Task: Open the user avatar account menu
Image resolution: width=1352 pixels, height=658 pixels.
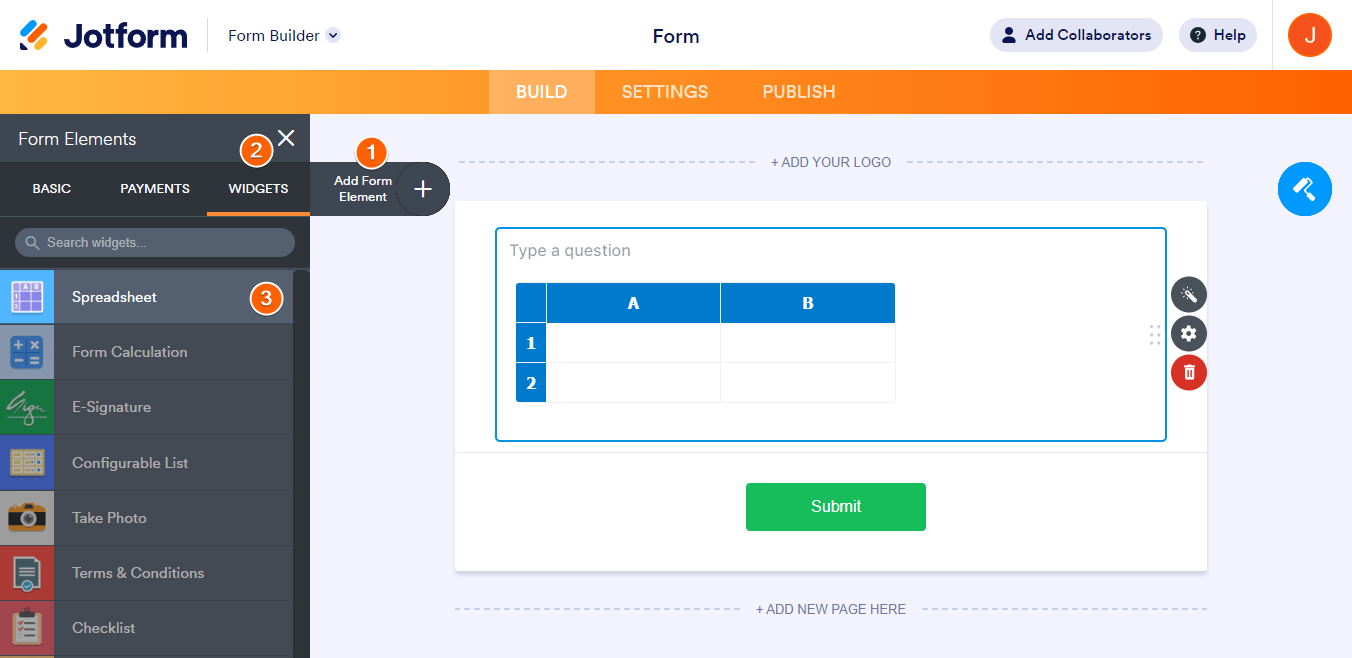Action: tap(1309, 36)
